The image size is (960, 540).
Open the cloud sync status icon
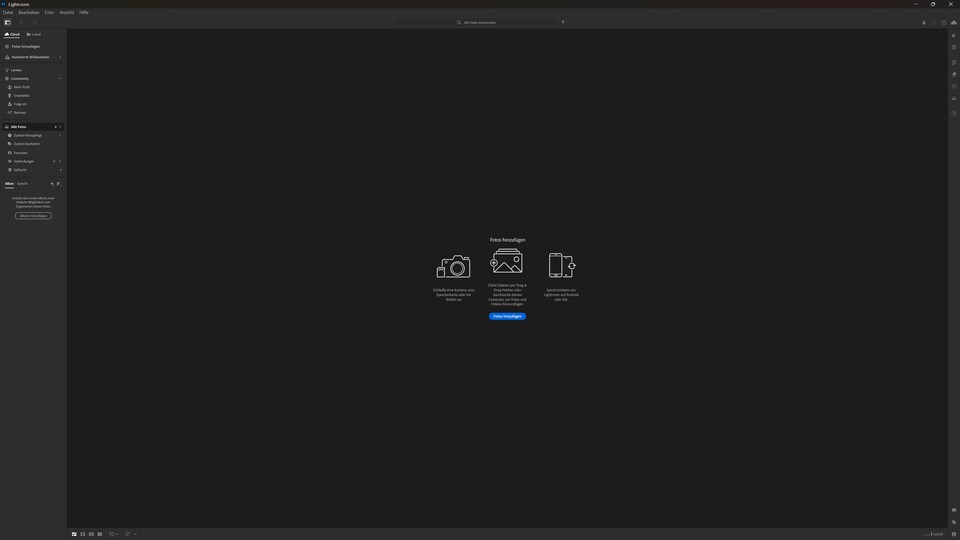pos(953,23)
